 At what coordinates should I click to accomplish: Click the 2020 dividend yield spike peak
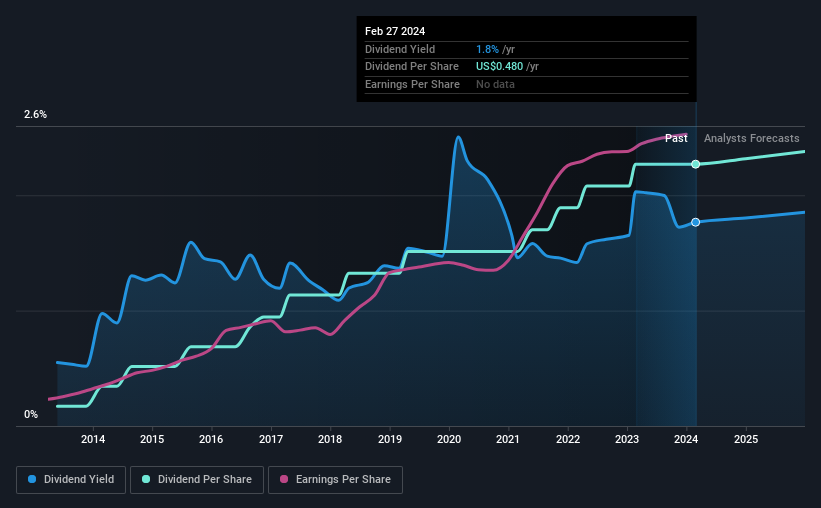coord(458,137)
